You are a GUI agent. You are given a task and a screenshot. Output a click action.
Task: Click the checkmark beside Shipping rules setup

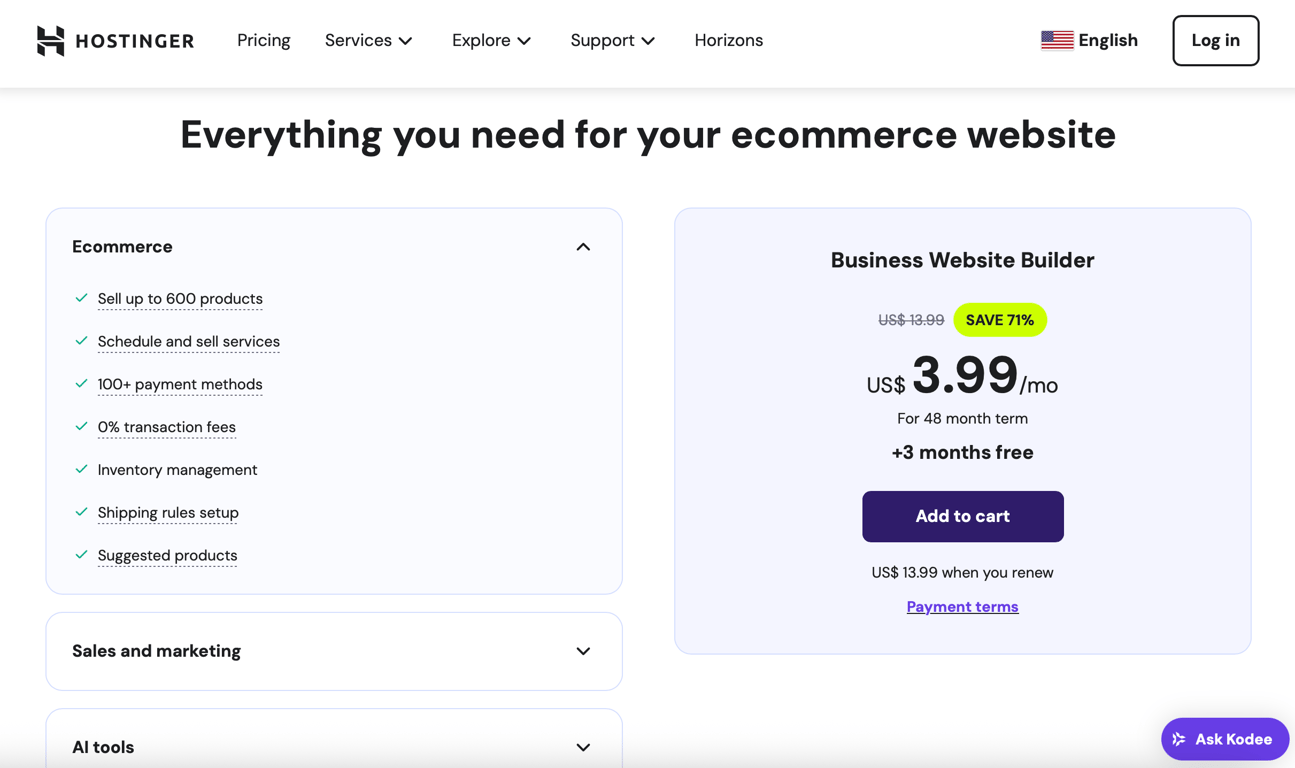(81, 512)
